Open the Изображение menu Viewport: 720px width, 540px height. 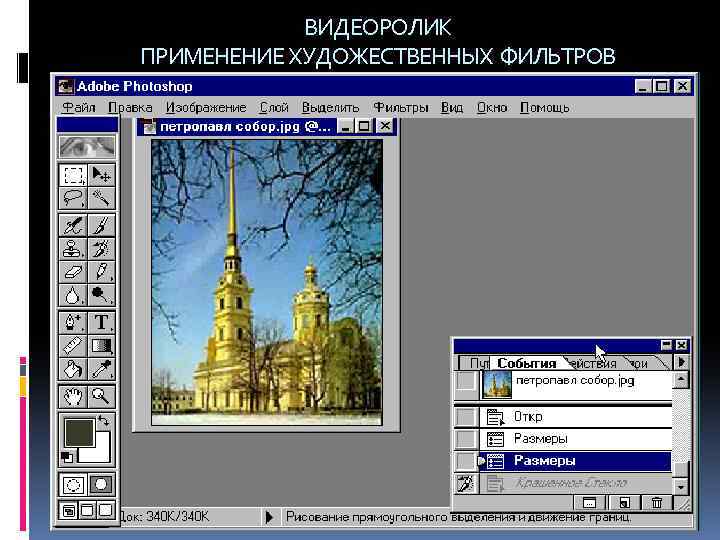(x=206, y=107)
